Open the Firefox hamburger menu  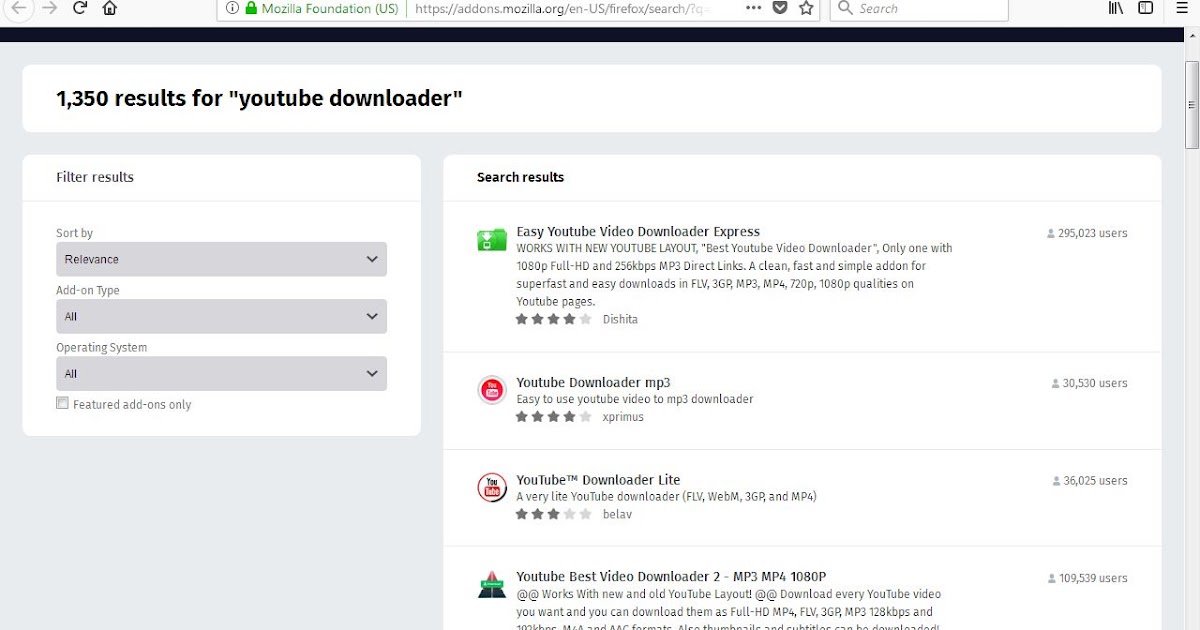pyautogui.click(x=1181, y=8)
